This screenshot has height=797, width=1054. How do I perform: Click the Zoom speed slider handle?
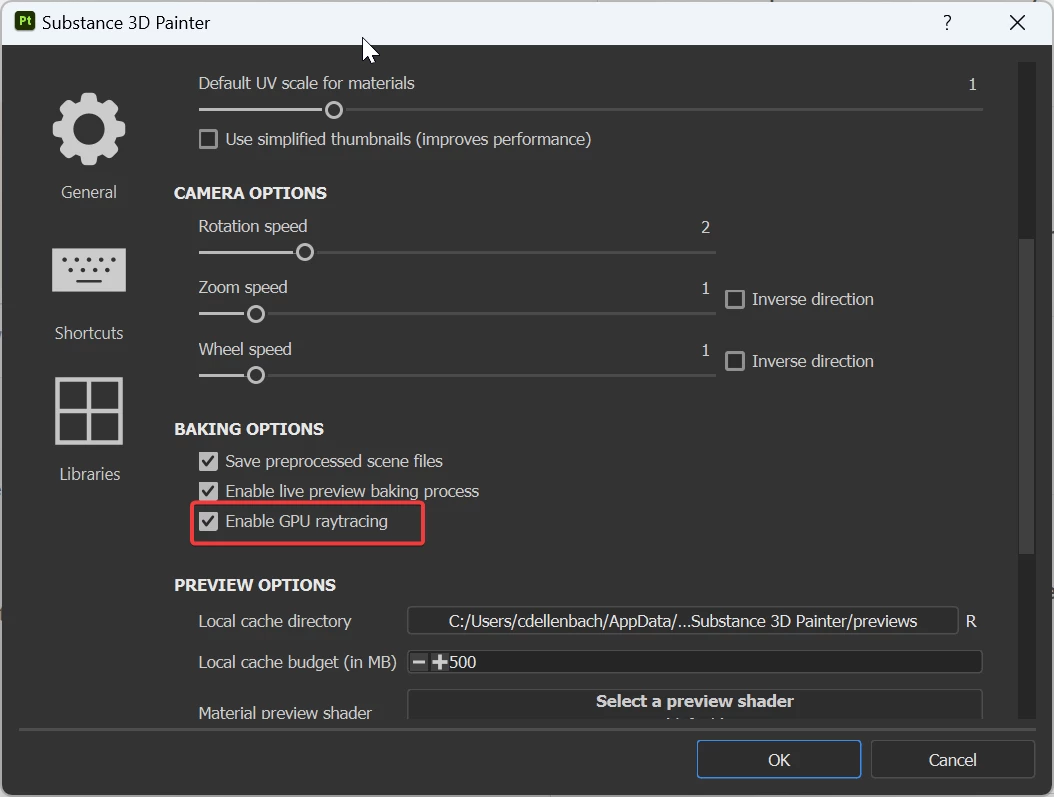point(255,314)
